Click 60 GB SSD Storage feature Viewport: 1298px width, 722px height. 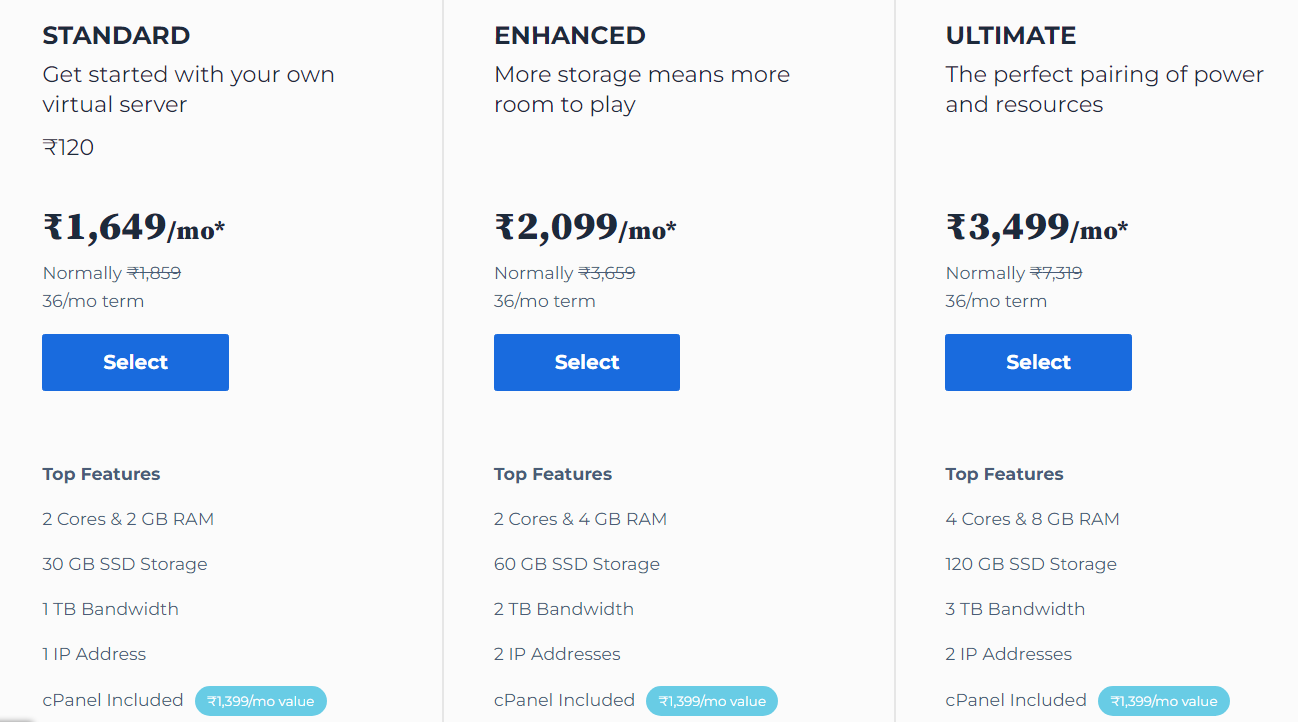click(x=577, y=564)
